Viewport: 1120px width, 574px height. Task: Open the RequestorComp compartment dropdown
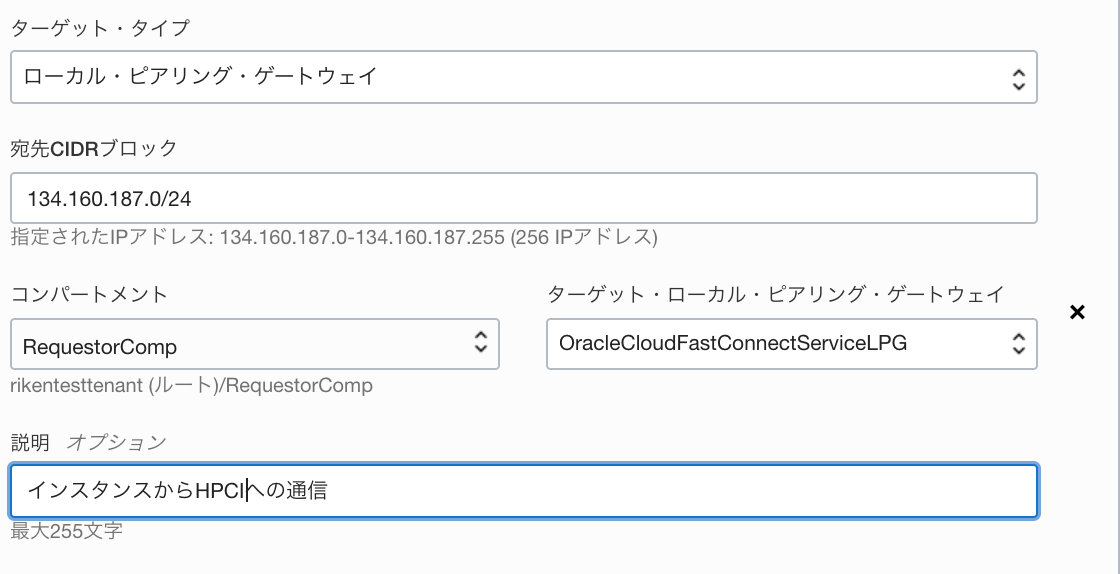pyautogui.click(x=255, y=344)
